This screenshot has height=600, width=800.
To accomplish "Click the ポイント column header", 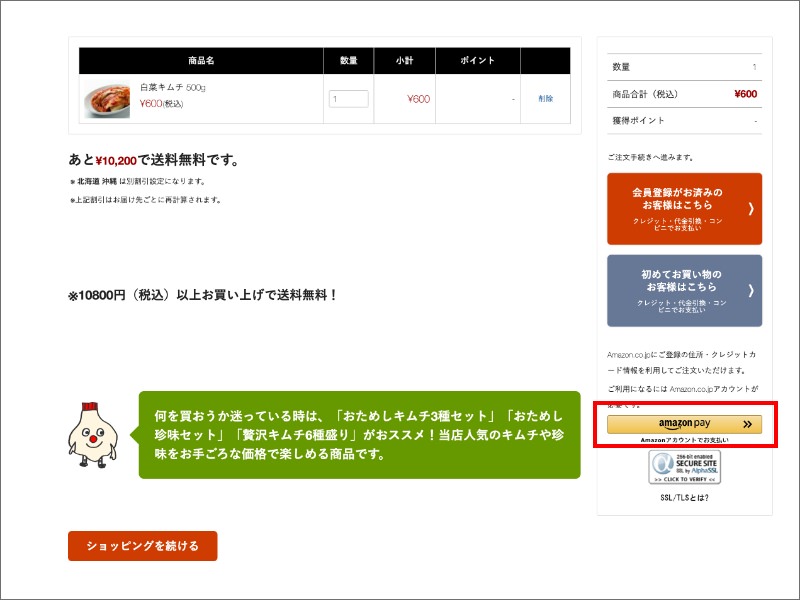I will pos(477,59).
